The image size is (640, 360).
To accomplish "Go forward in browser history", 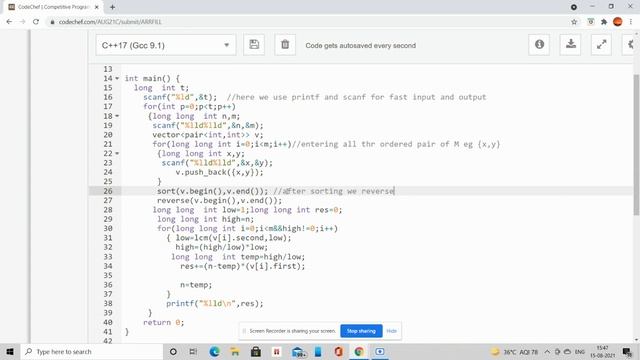I will [22, 22].
